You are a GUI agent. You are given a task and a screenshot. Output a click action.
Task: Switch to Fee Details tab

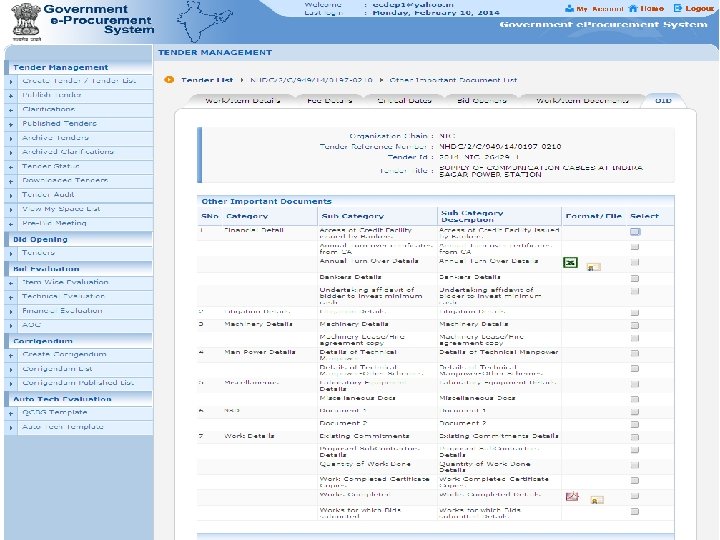point(330,101)
